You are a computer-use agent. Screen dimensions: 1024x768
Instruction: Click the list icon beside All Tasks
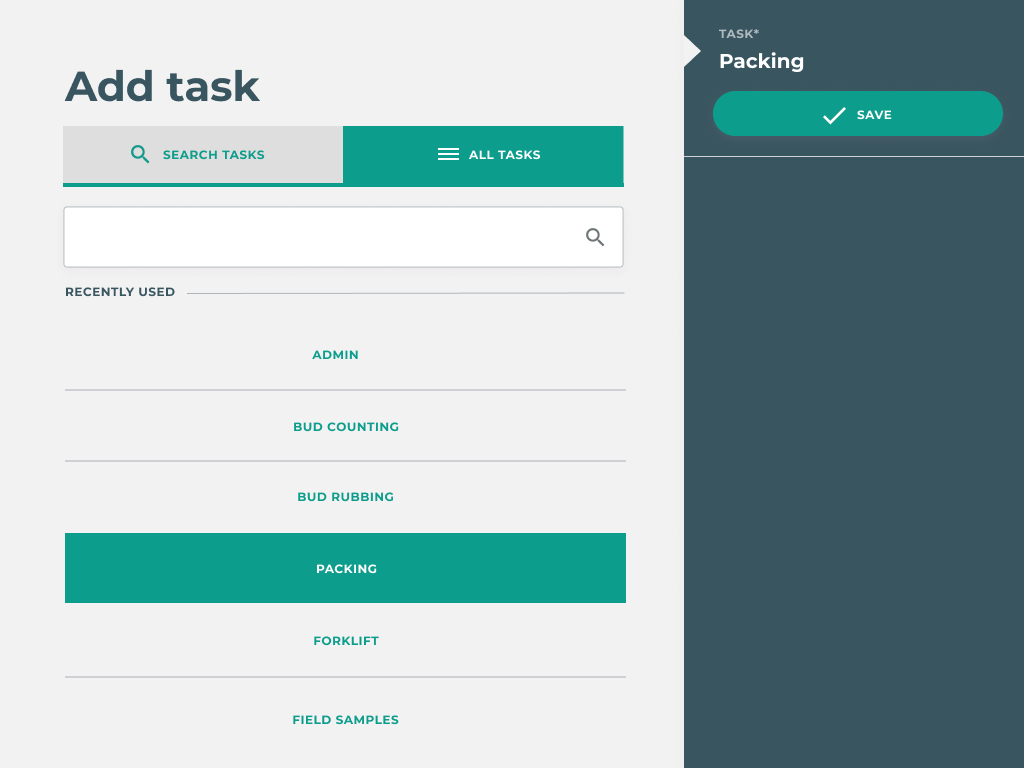pyautogui.click(x=449, y=155)
